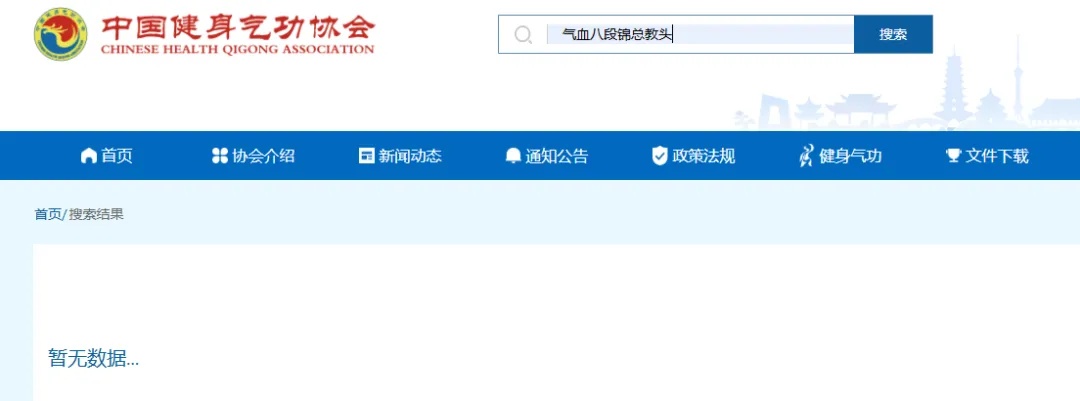The width and height of the screenshot is (1080, 401).
Task: Click the house icon beside 首页
Action: click(x=89, y=156)
